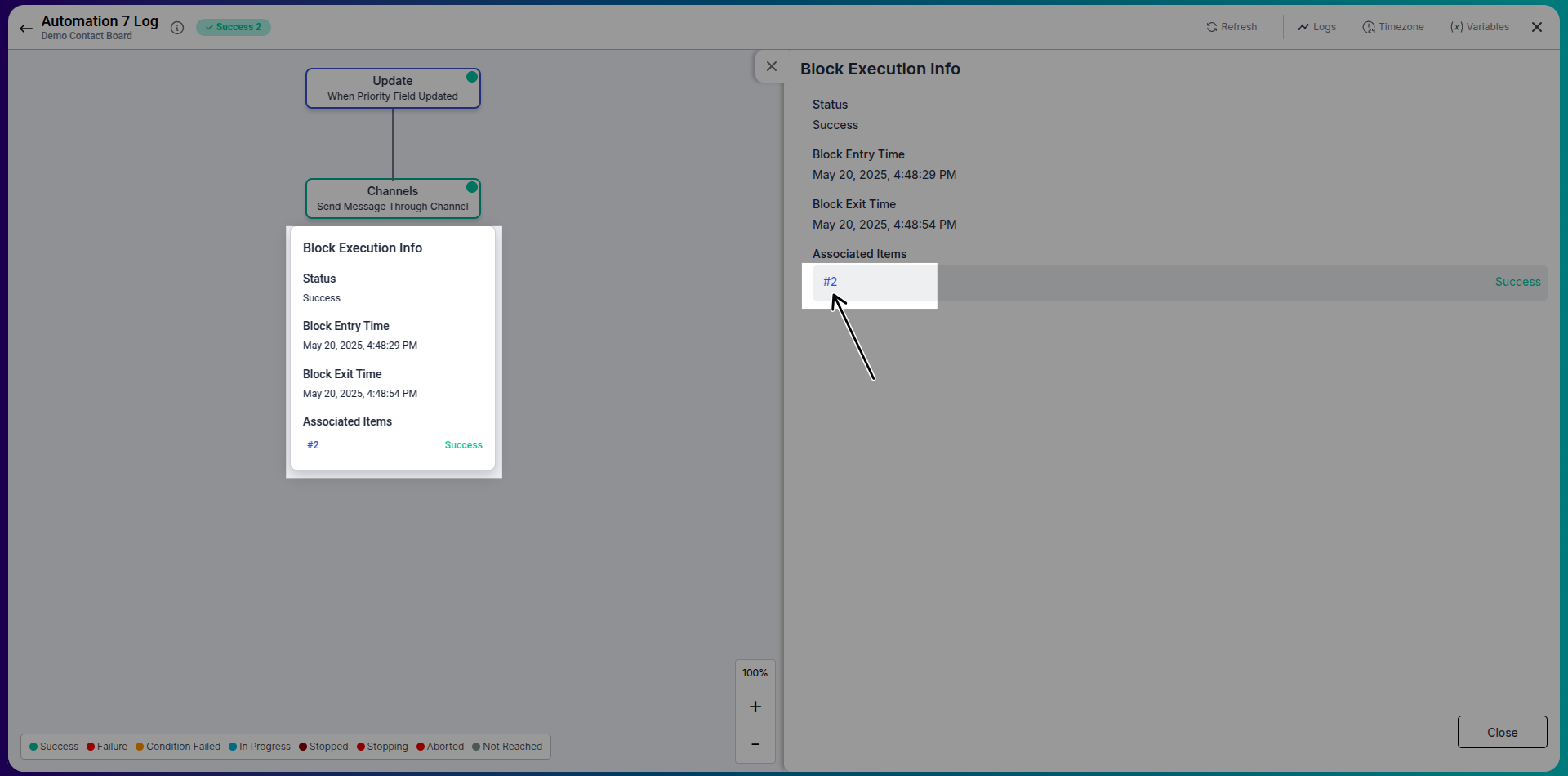Viewport: 1568px width, 776px height.
Task: Zoom out with the minus button
Action: pyautogui.click(x=755, y=744)
